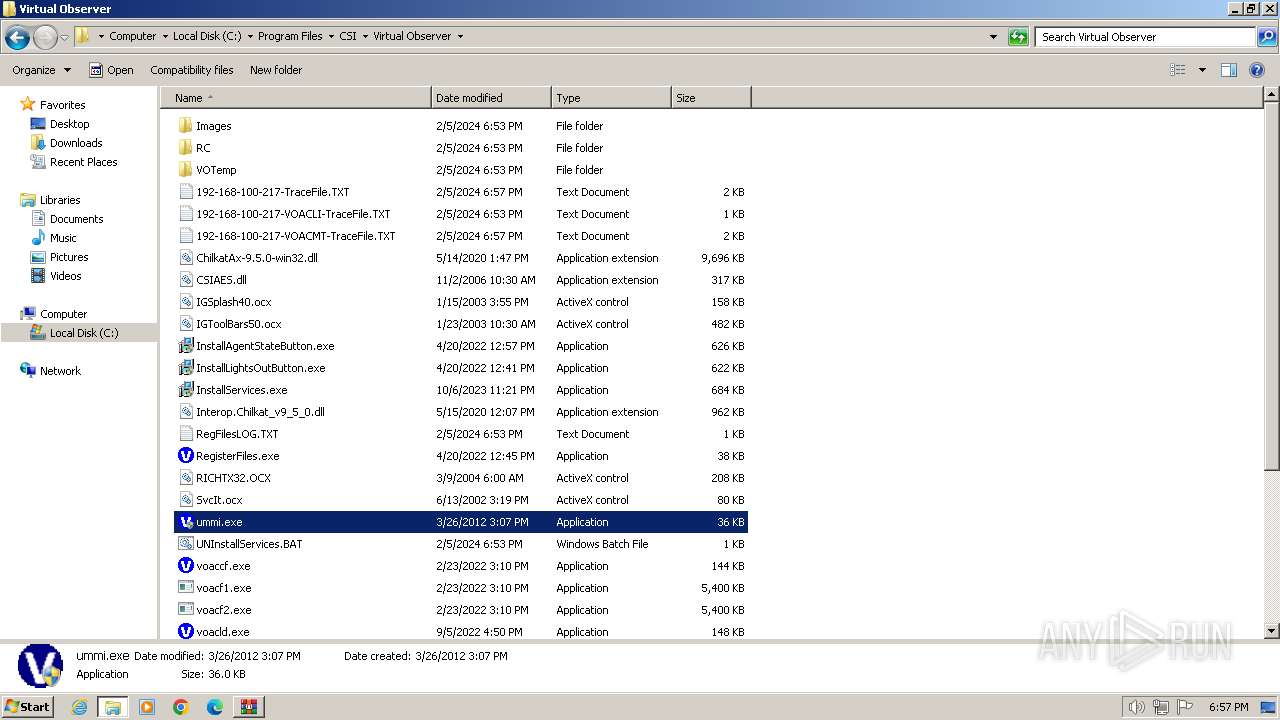Select the Images folder icon
Screen dimensions: 1280x720
pyautogui.click(x=185, y=126)
